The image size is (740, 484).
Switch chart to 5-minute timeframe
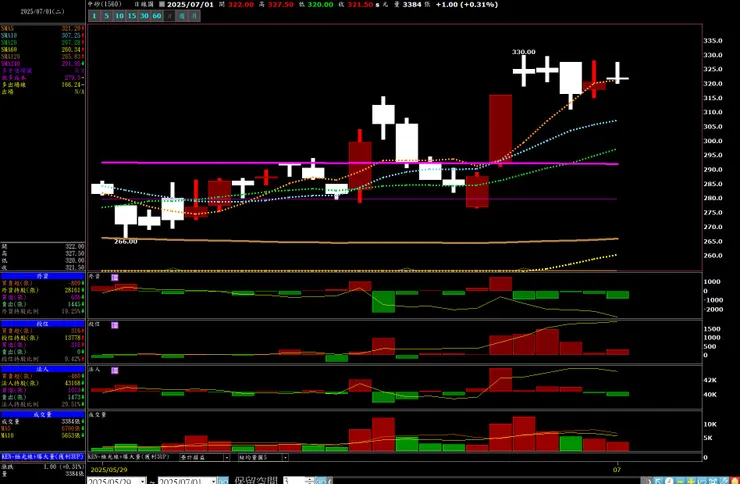pyautogui.click(x=107, y=16)
